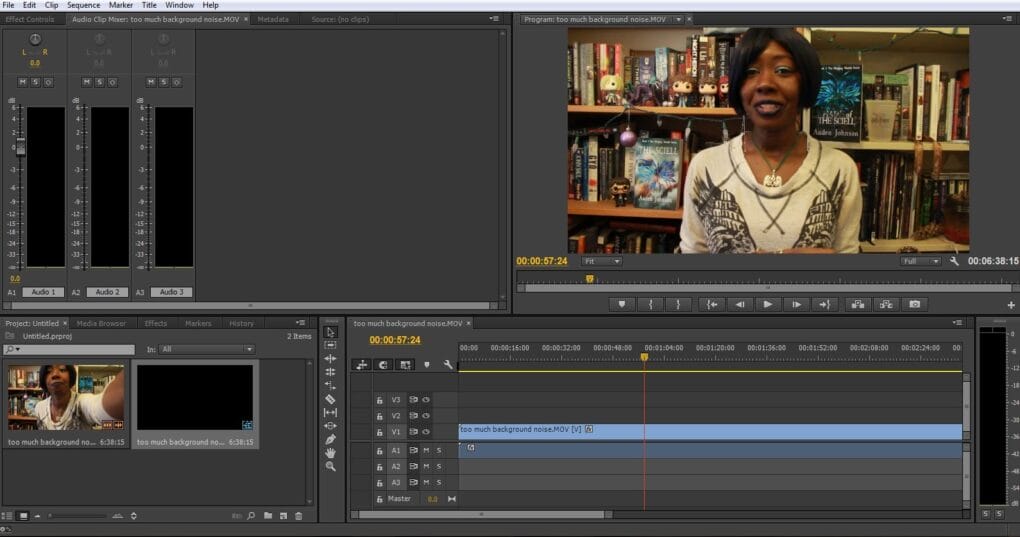
Task: Open the File menu
Action: [x=8, y=5]
